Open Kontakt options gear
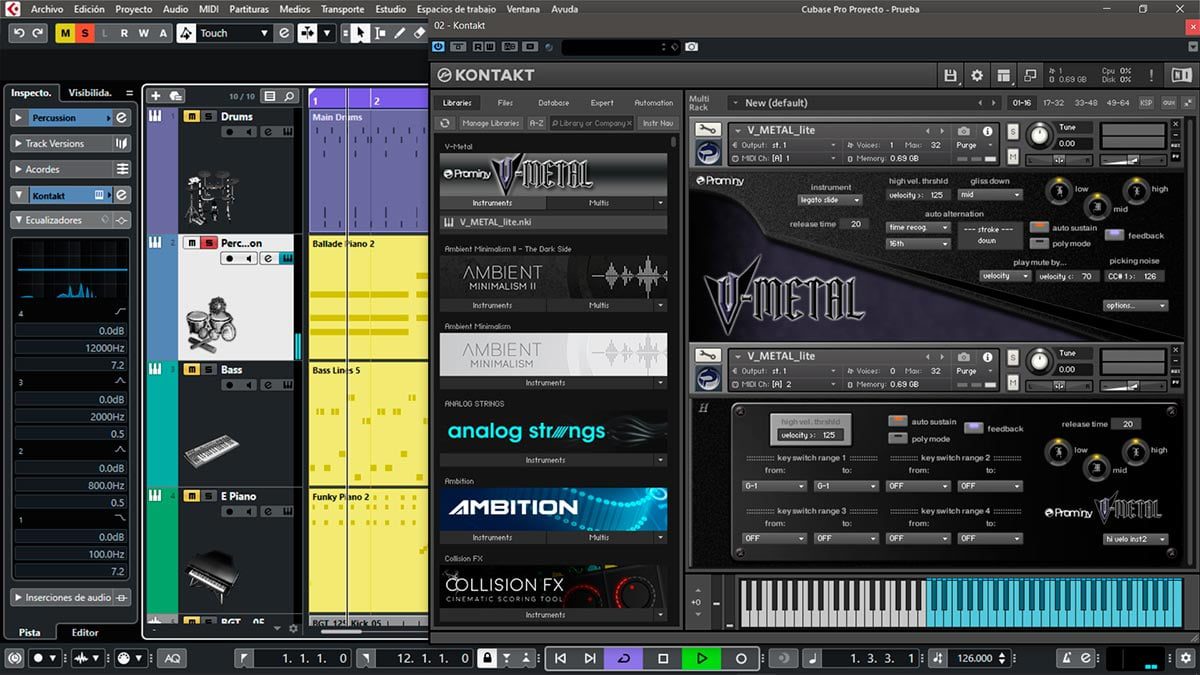1200x675 pixels. (x=977, y=75)
